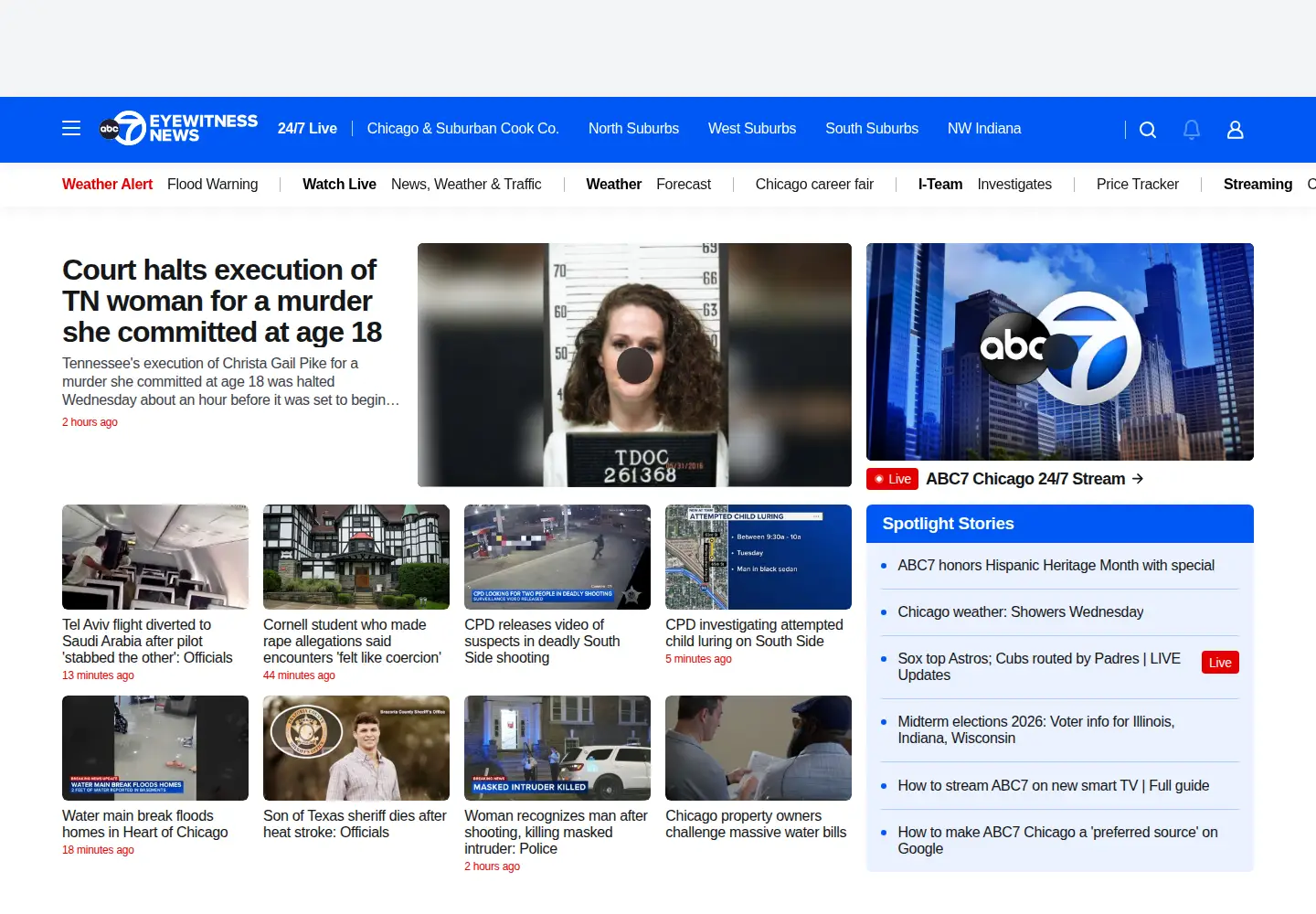Open Woman recognizes man after shooting story
The height and width of the screenshot is (914, 1316).
pyautogui.click(x=556, y=833)
